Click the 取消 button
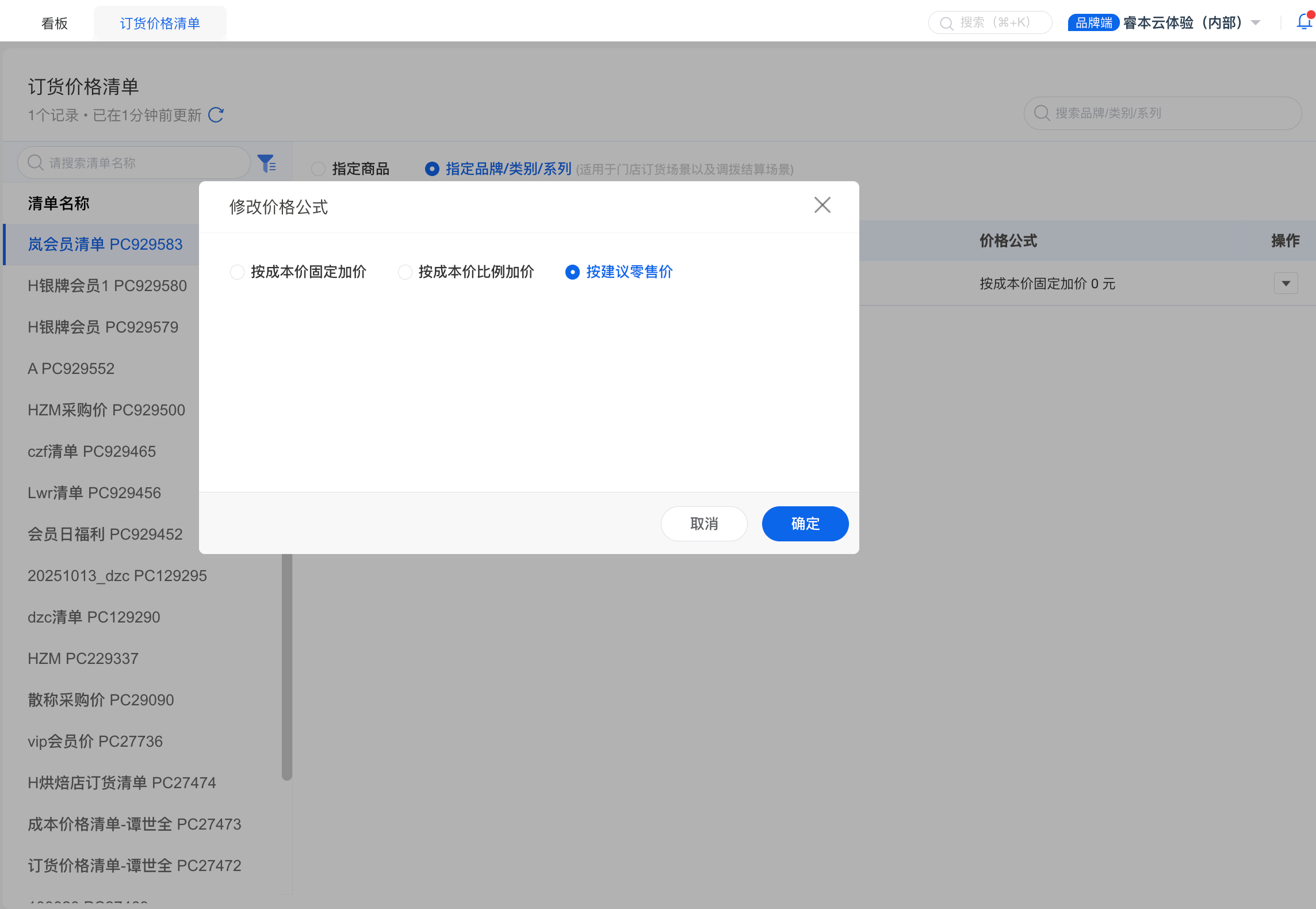1316x909 pixels. point(704,524)
